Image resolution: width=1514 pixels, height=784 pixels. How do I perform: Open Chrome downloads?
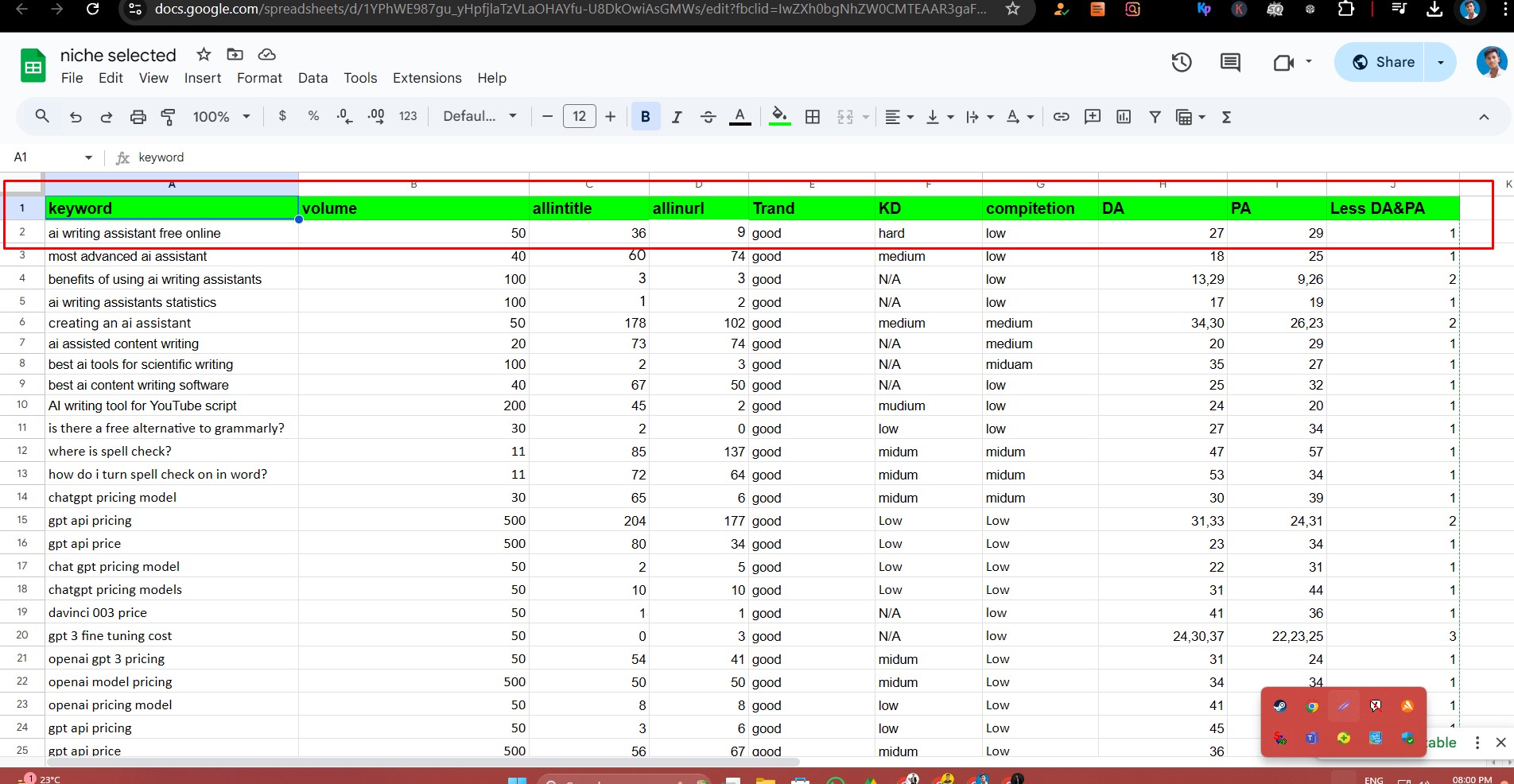[1434, 10]
